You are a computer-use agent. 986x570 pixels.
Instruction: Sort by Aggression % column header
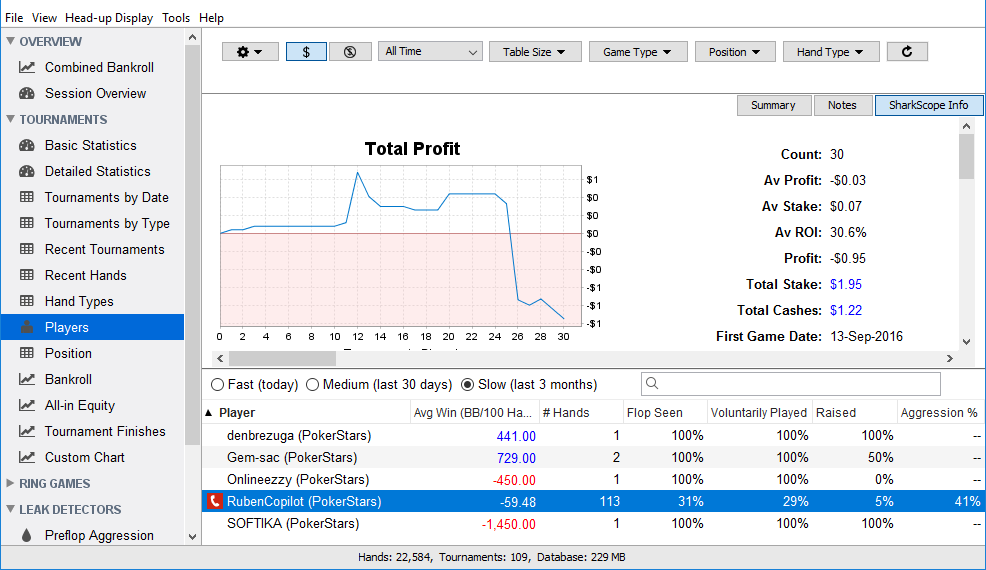pyautogui.click(x=940, y=413)
